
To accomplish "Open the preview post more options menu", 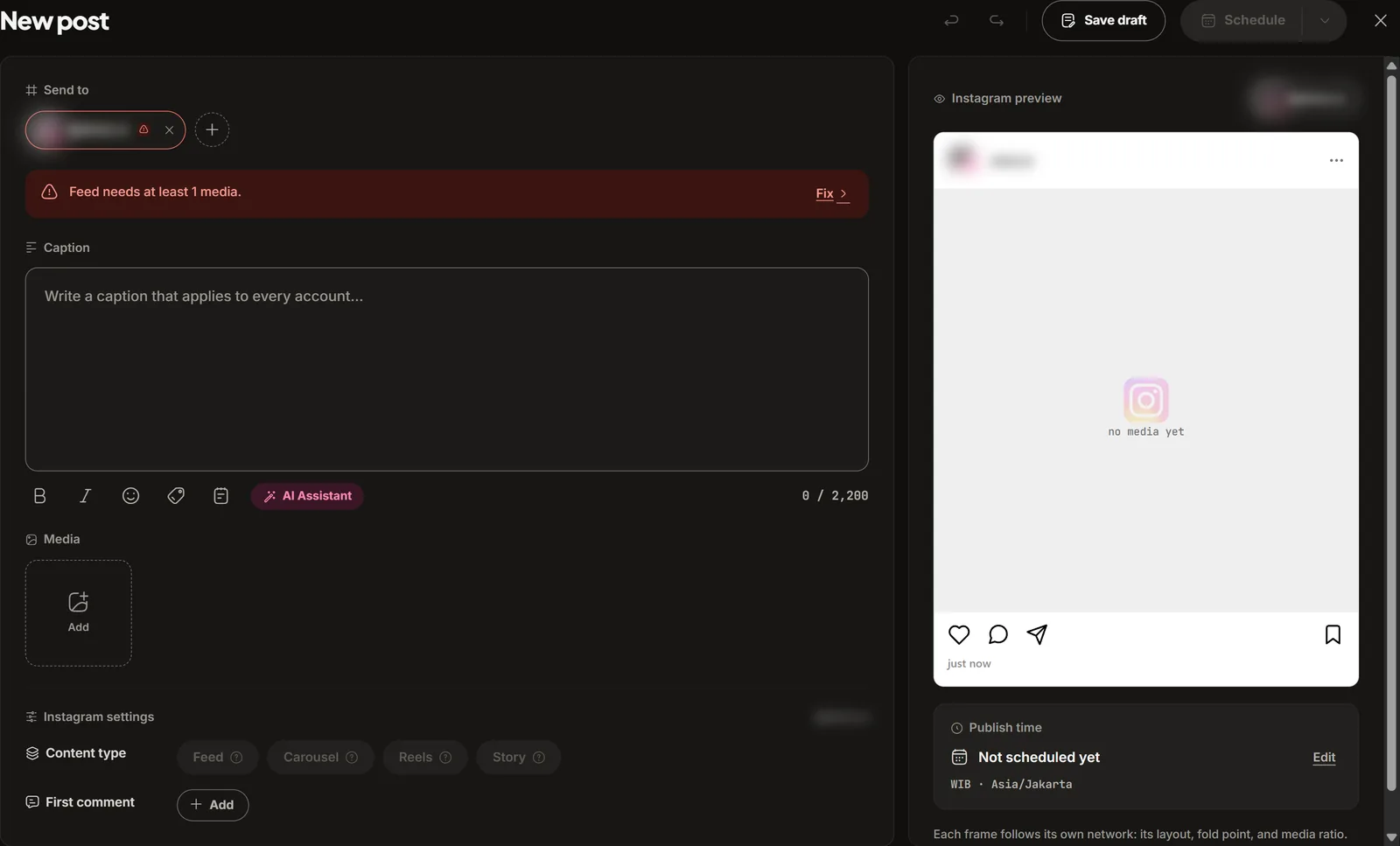I will (1336, 161).
